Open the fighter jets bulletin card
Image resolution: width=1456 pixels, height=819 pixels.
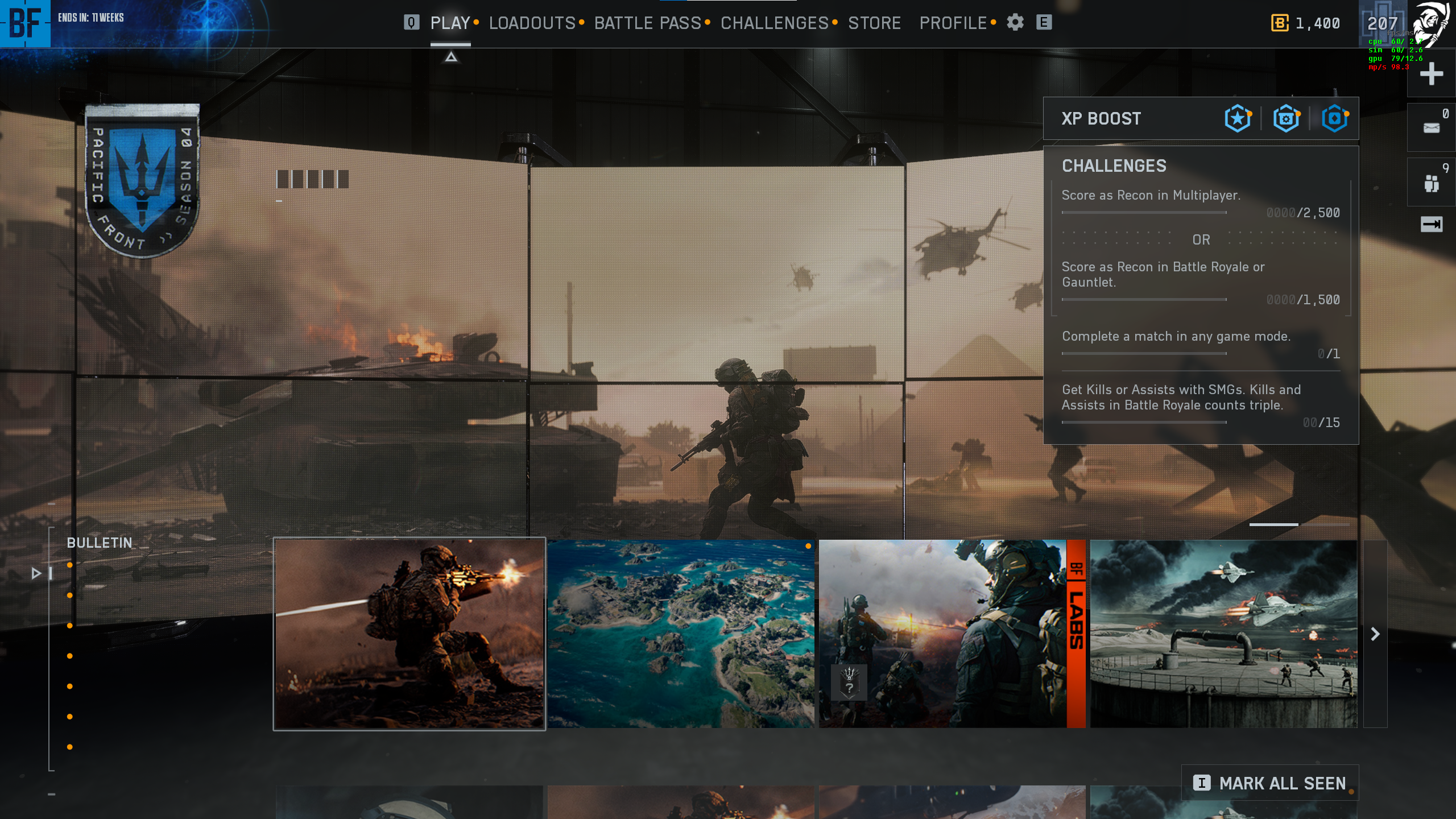point(1223,634)
